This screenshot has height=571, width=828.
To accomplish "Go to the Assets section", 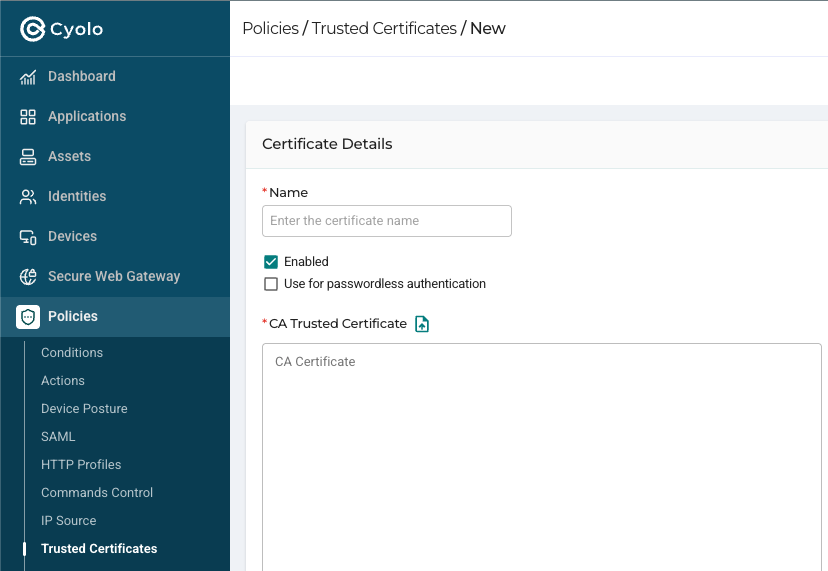I will click(x=69, y=156).
